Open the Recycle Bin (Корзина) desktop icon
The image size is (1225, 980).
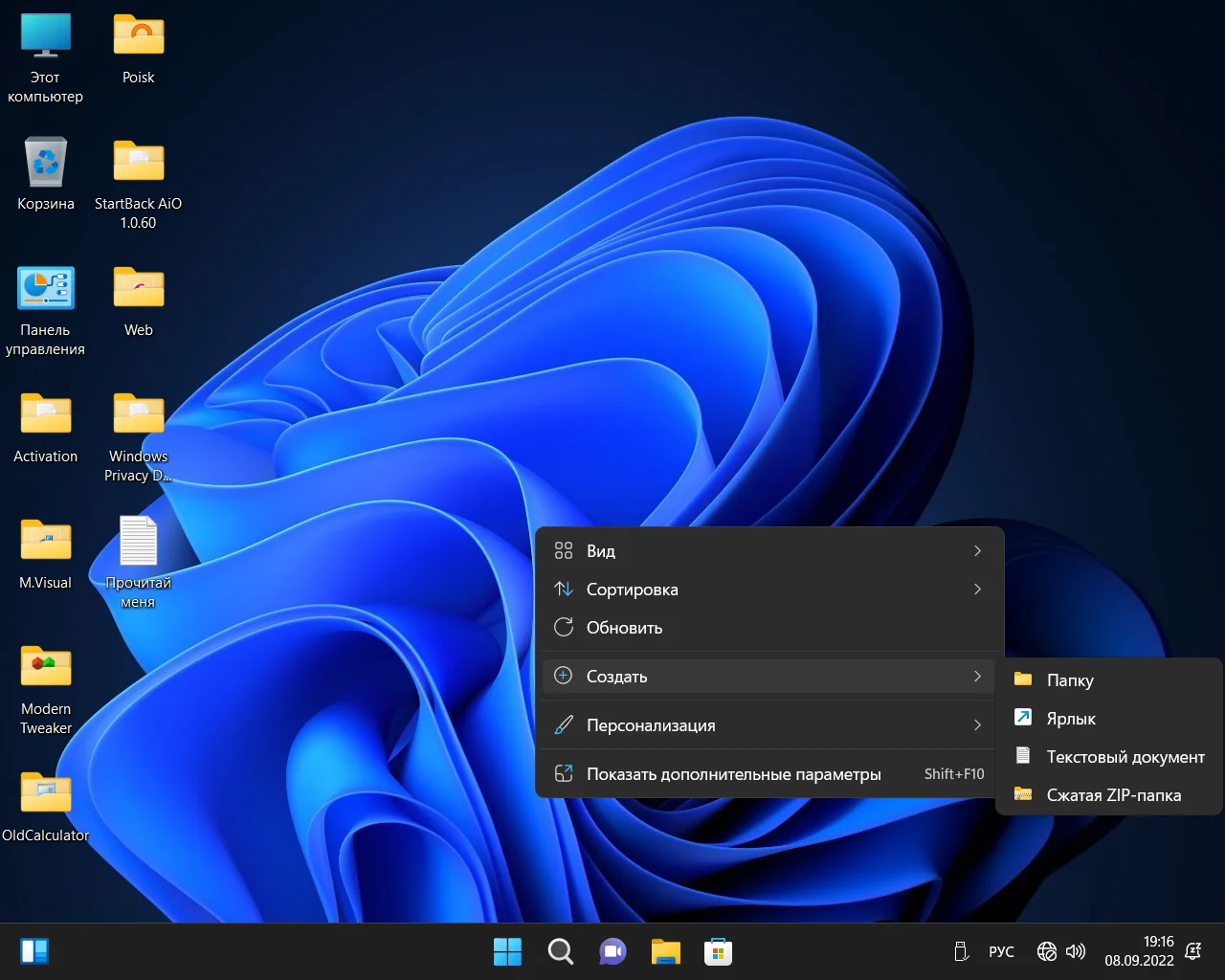coord(45,163)
